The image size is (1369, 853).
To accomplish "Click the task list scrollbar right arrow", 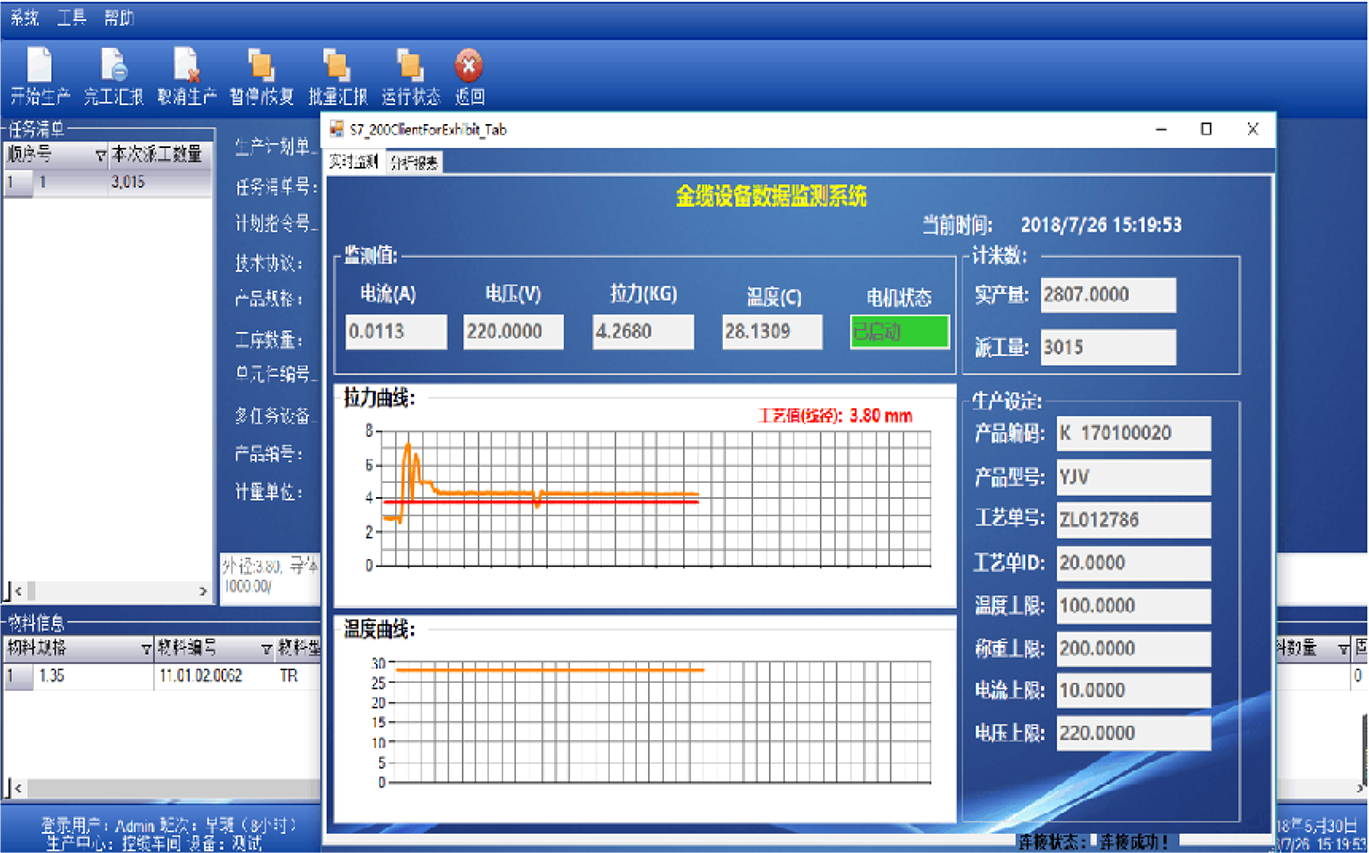I will tap(203, 592).
